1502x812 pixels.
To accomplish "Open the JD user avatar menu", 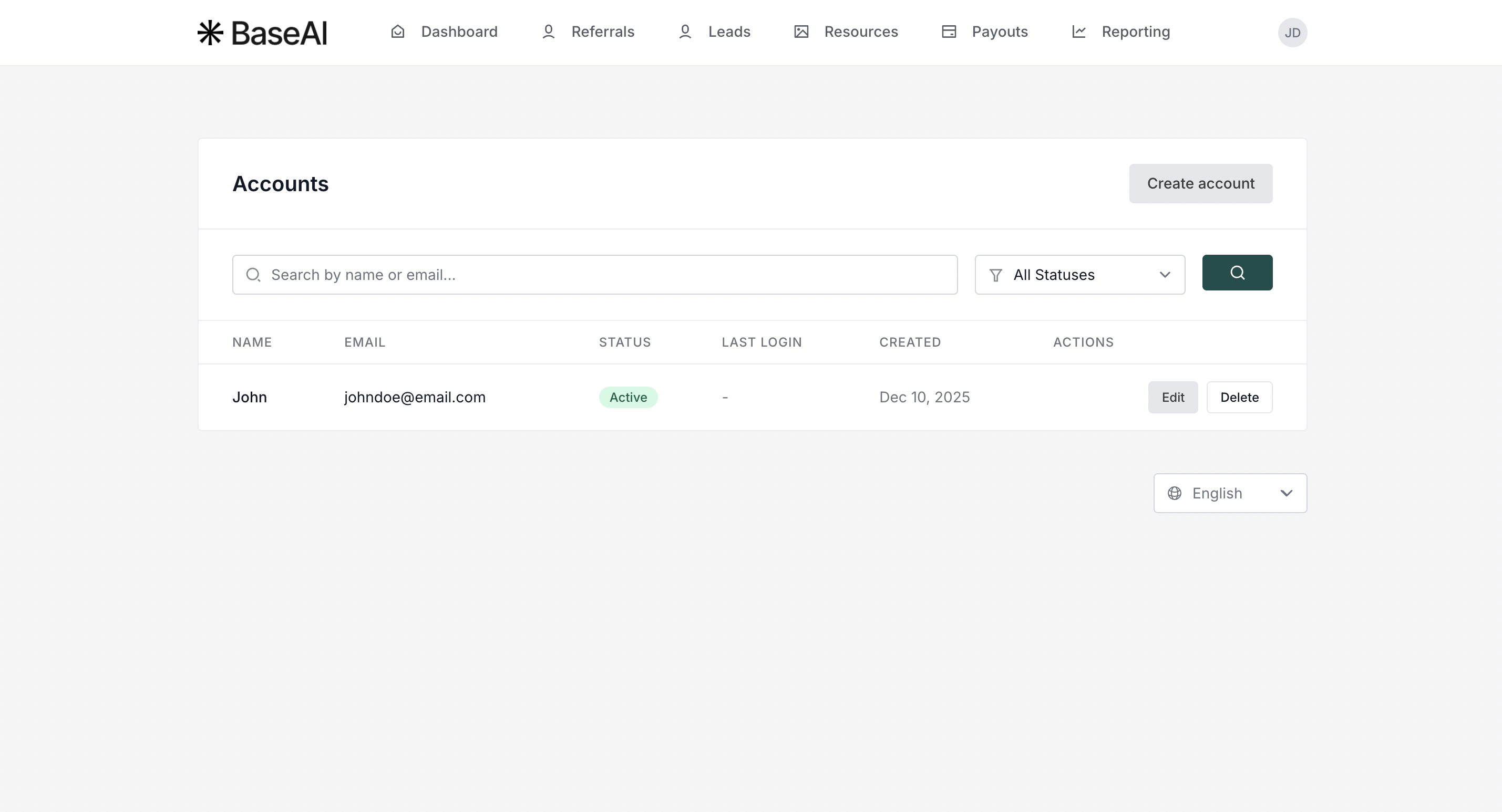I will tap(1292, 33).
